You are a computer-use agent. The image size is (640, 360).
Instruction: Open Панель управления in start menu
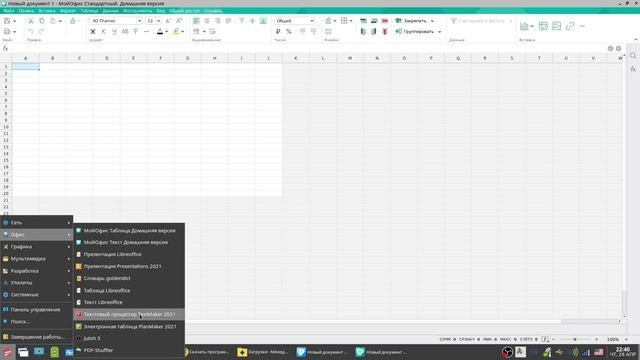(x=37, y=310)
